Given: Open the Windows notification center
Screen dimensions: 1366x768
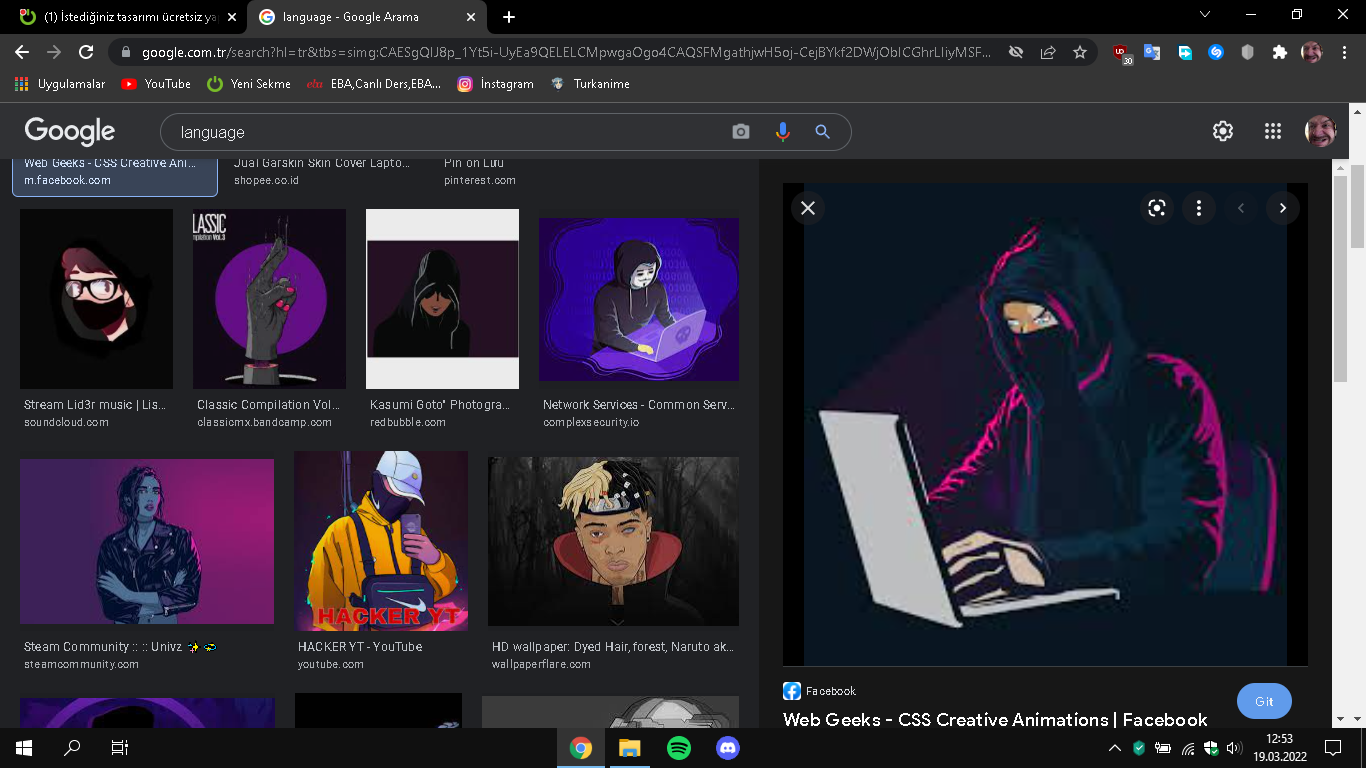Looking at the screenshot, I should tap(1332, 748).
